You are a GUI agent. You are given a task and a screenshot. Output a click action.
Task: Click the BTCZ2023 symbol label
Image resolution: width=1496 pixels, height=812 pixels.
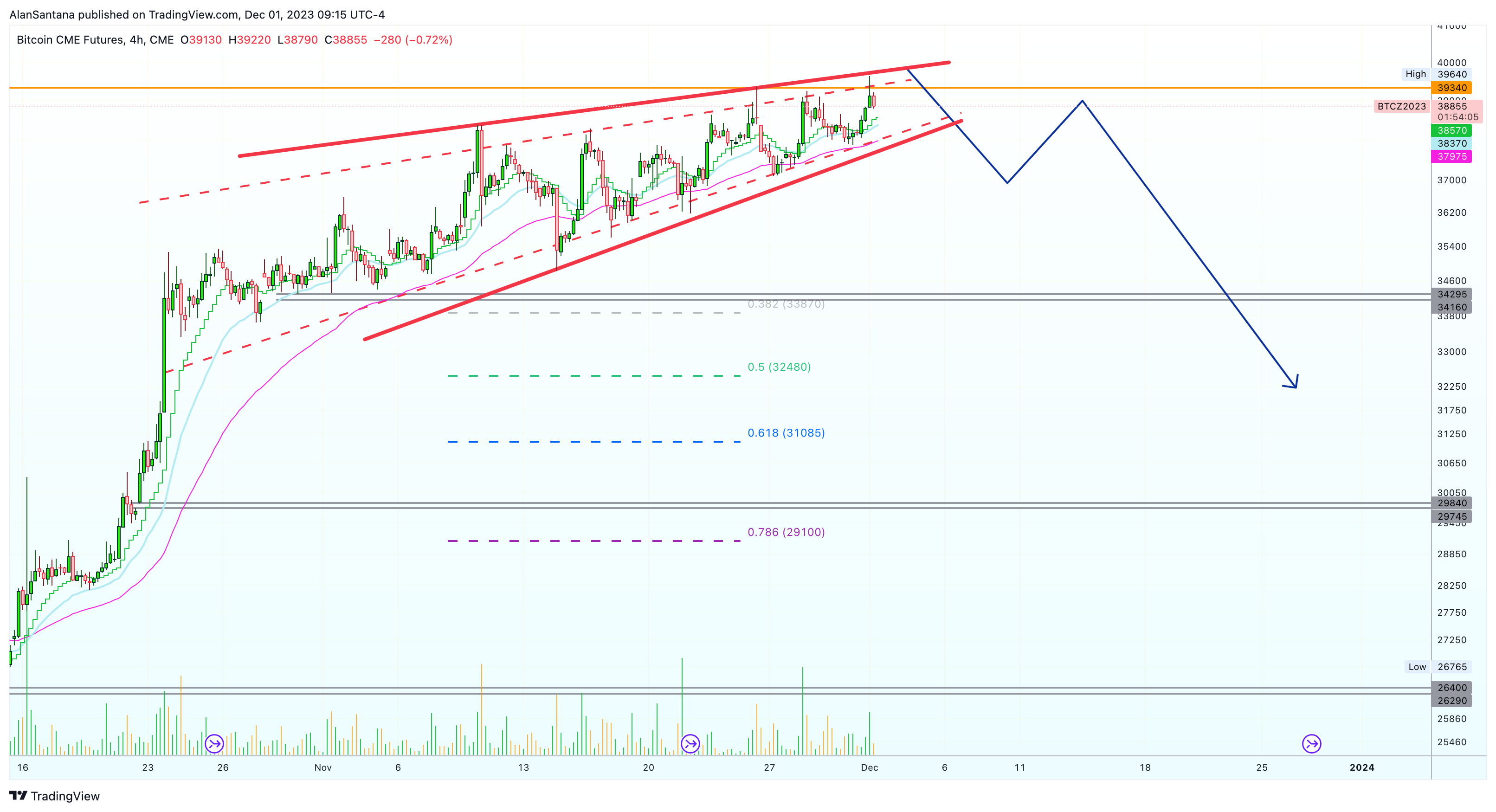(1401, 106)
